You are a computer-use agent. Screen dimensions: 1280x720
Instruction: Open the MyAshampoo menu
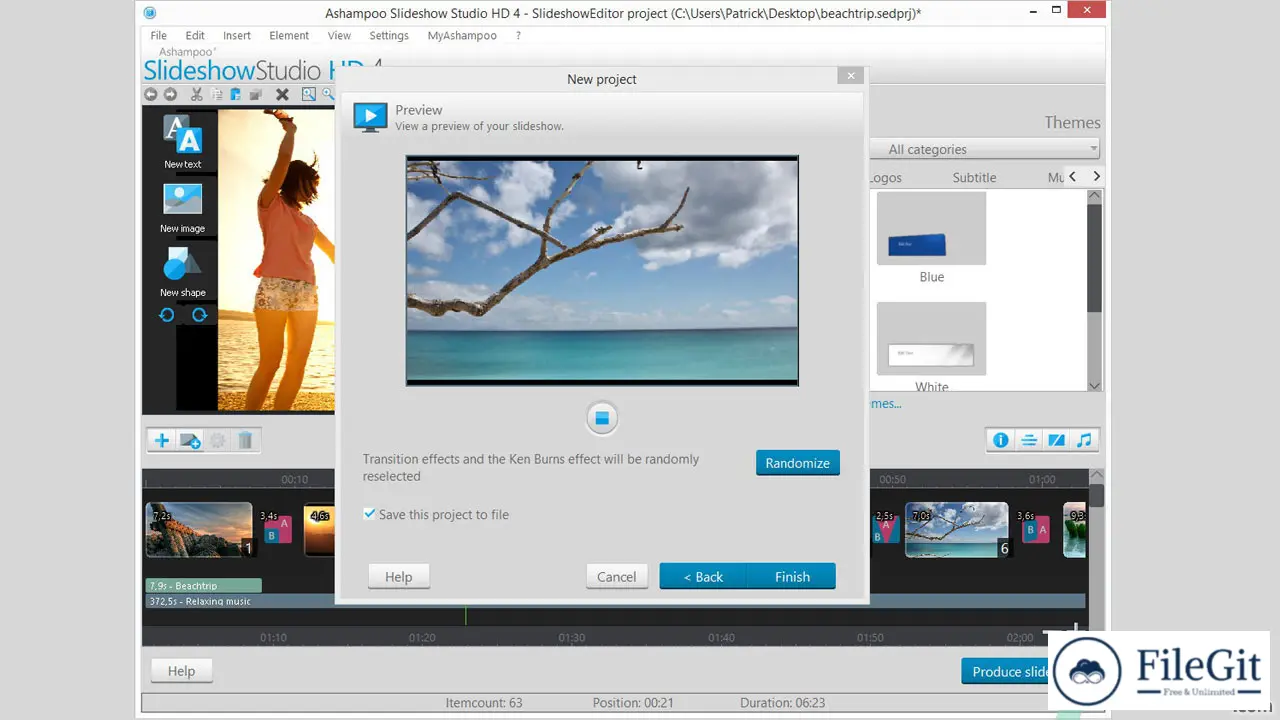pyautogui.click(x=462, y=35)
